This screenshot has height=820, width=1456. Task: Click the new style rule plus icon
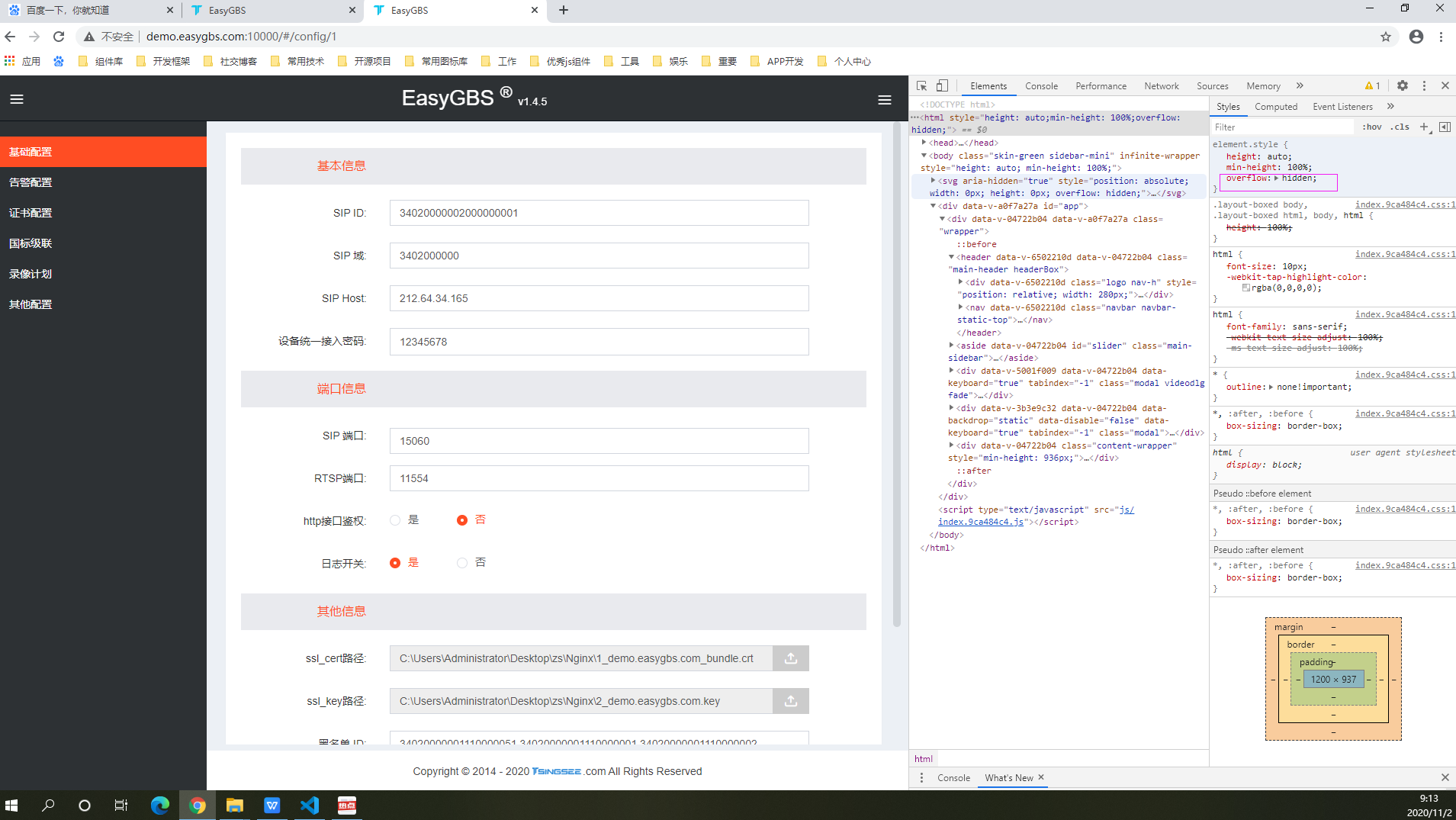tap(1423, 127)
